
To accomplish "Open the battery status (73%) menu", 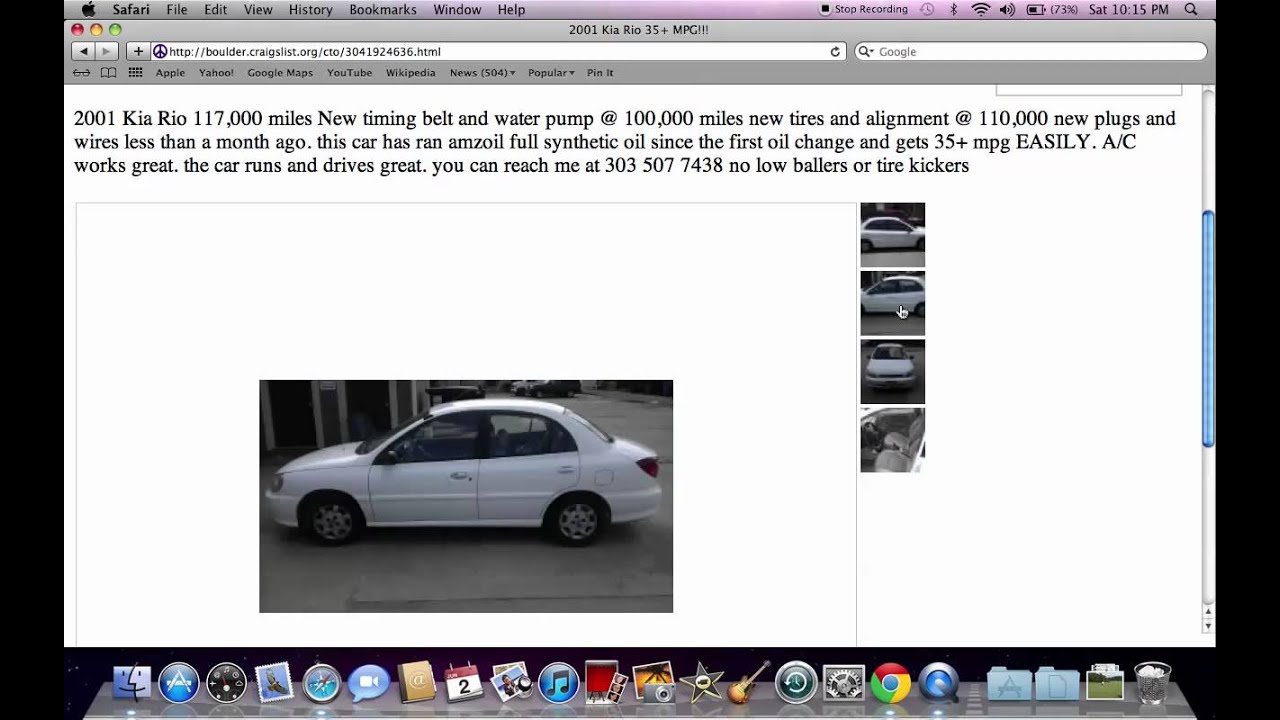I will (x=1052, y=9).
